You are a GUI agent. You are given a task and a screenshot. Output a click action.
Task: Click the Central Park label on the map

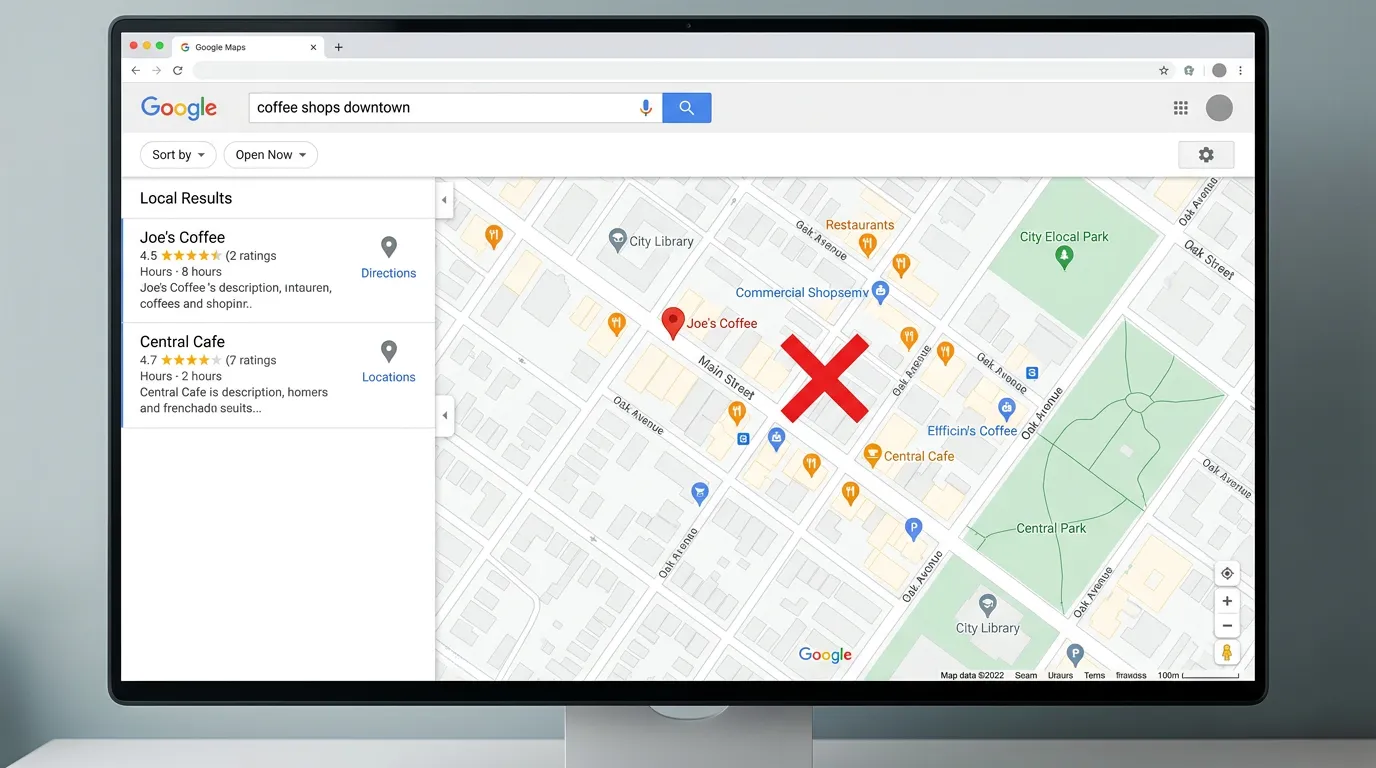(1051, 528)
